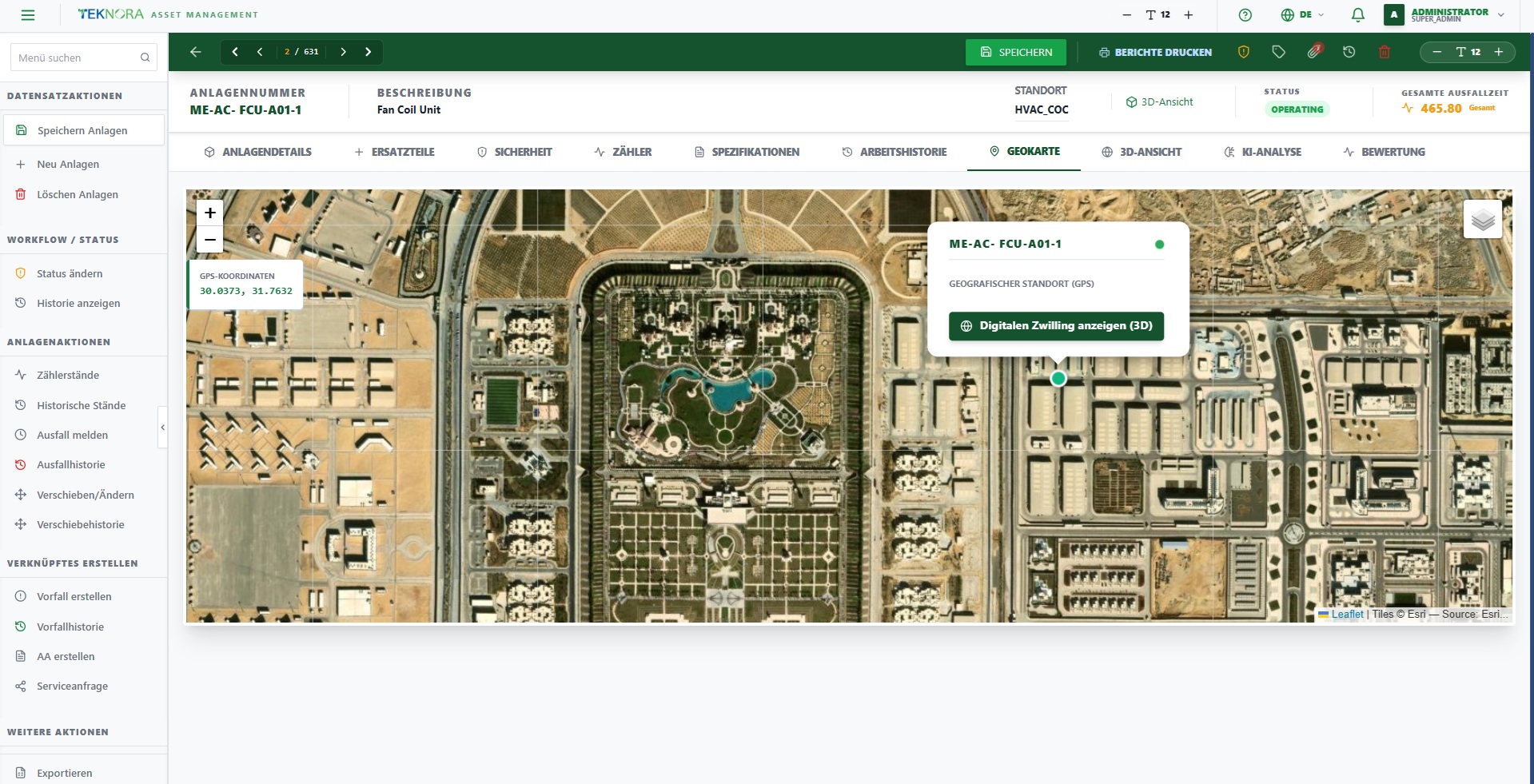Switch to Bewertung tab
Screen dimensions: 1534x784
pos(1384,152)
